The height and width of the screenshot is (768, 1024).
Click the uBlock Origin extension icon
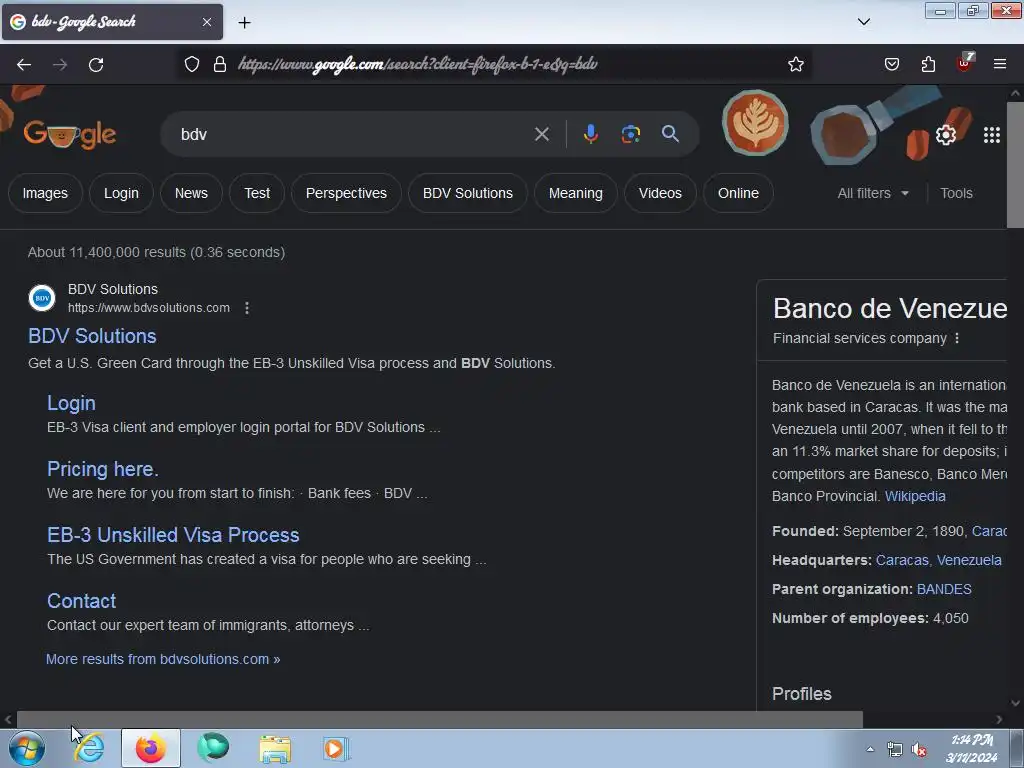[964, 63]
